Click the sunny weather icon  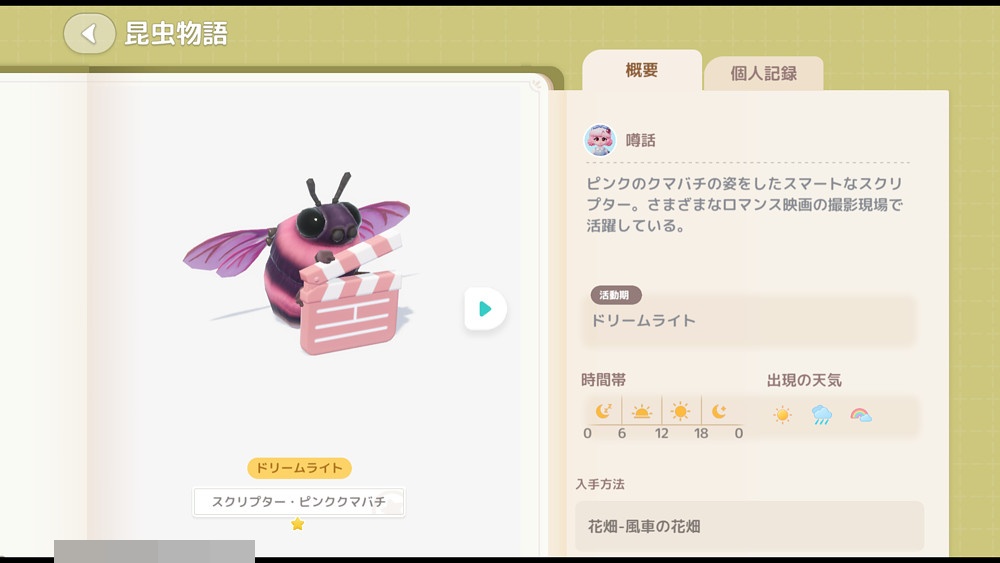783,415
